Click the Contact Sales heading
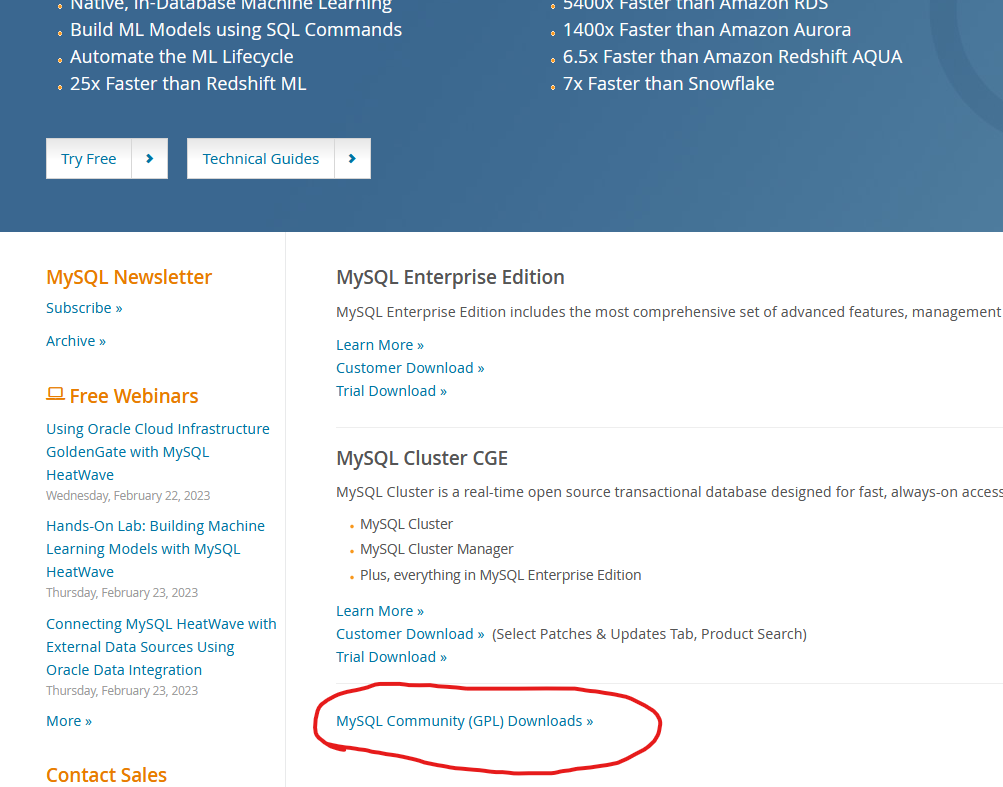Viewport: 1003px width, 787px height. click(106, 775)
